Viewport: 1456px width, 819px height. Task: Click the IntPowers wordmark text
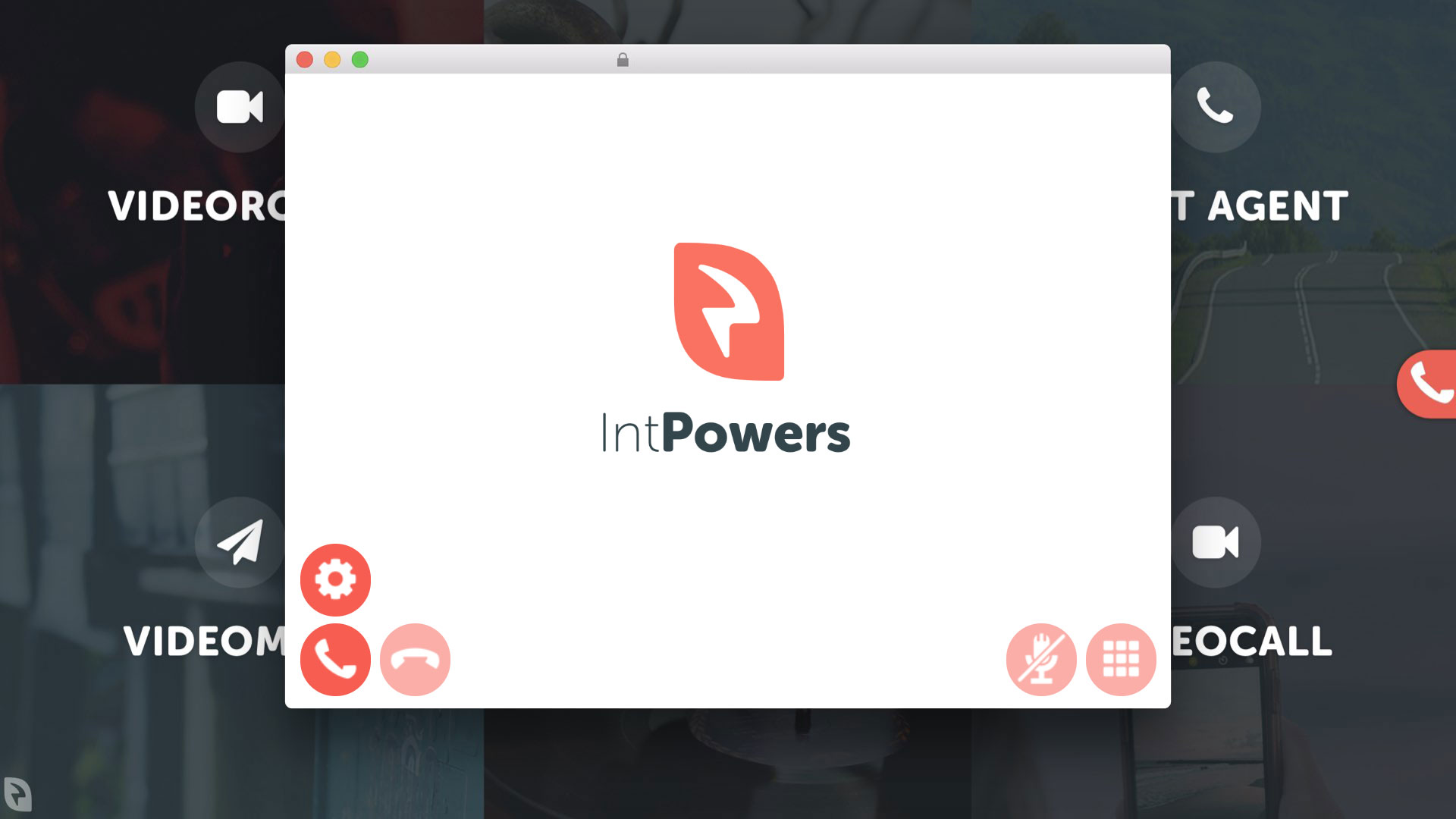pyautogui.click(x=726, y=434)
